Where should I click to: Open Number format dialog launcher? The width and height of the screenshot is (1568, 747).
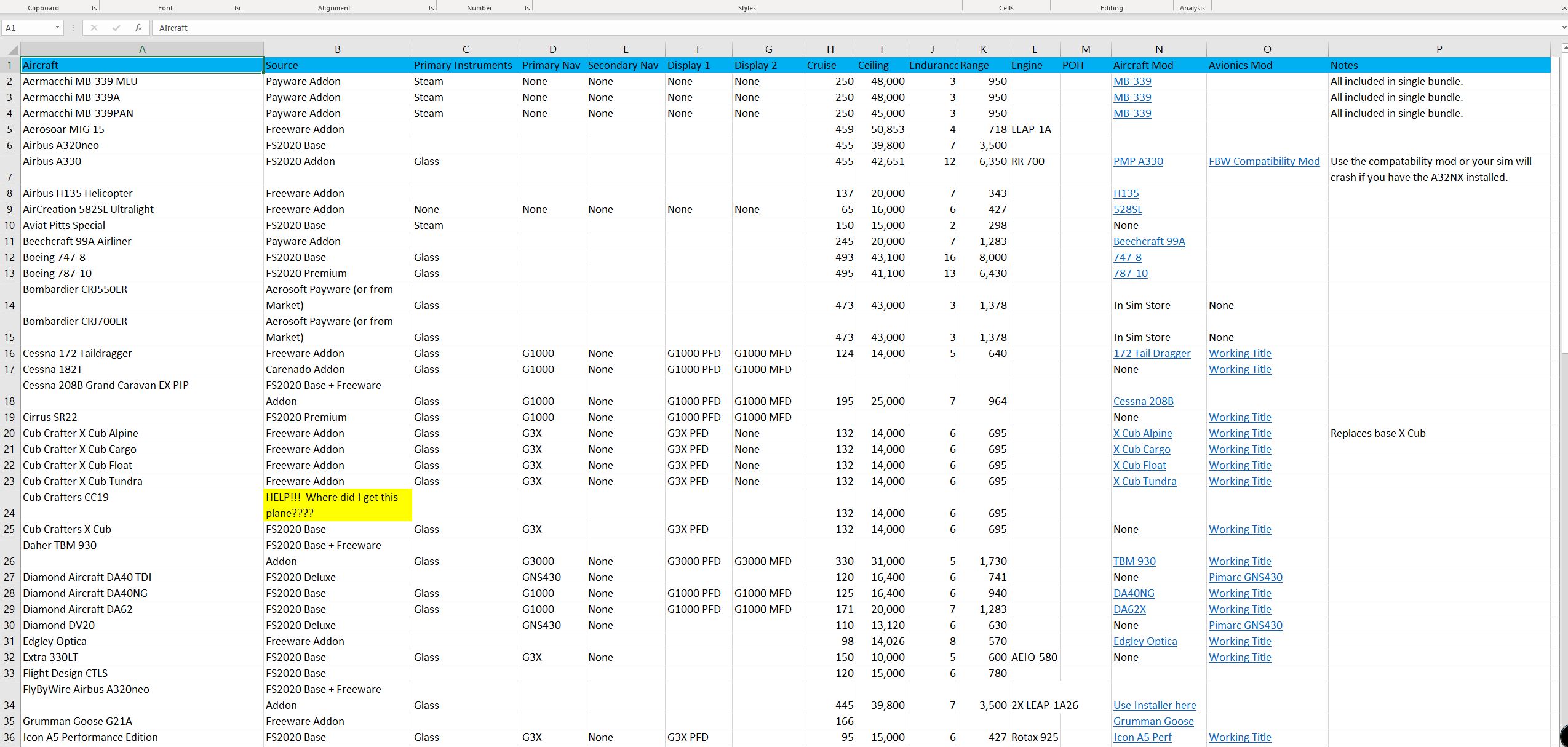click(528, 8)
